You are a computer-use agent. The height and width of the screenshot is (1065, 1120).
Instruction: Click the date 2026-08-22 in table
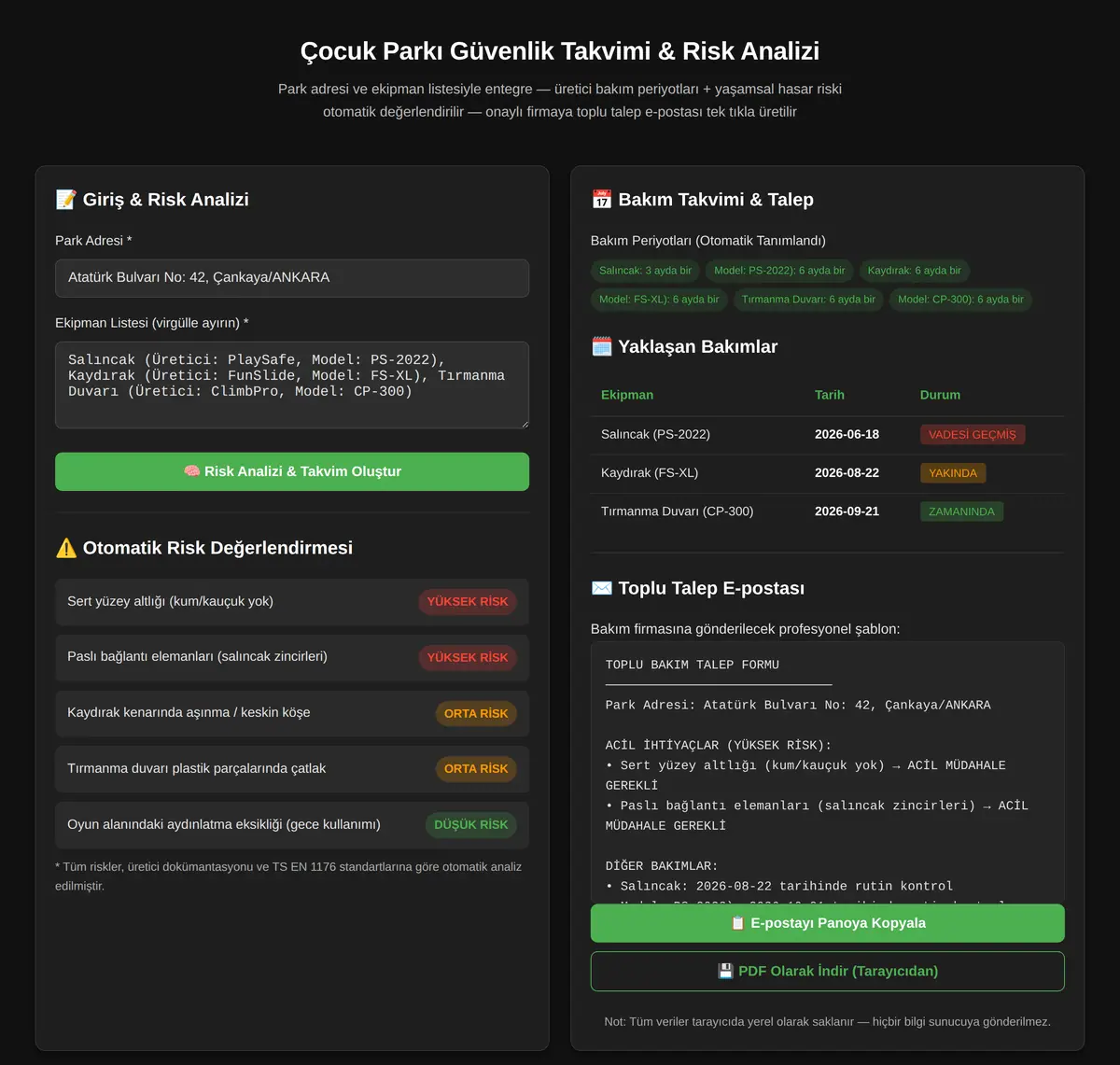click(847, 472)
